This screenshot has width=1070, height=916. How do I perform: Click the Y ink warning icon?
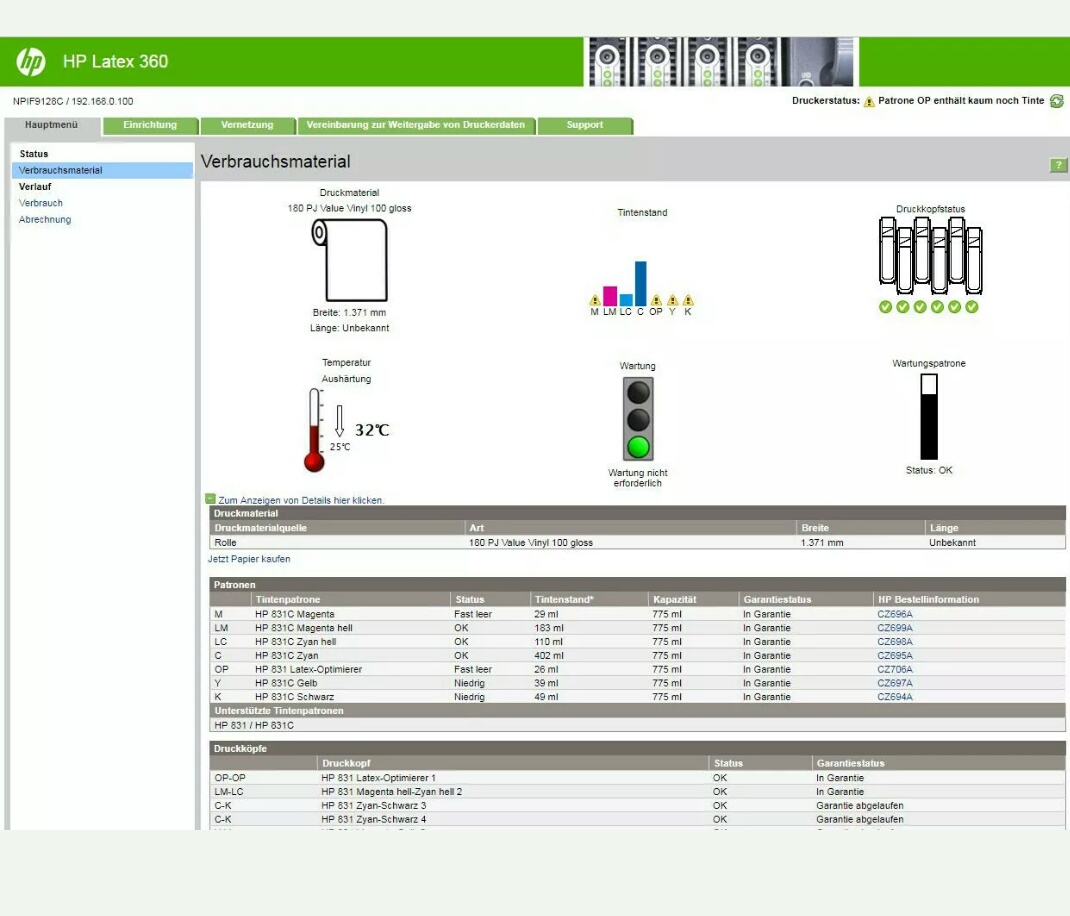[672, 300]
